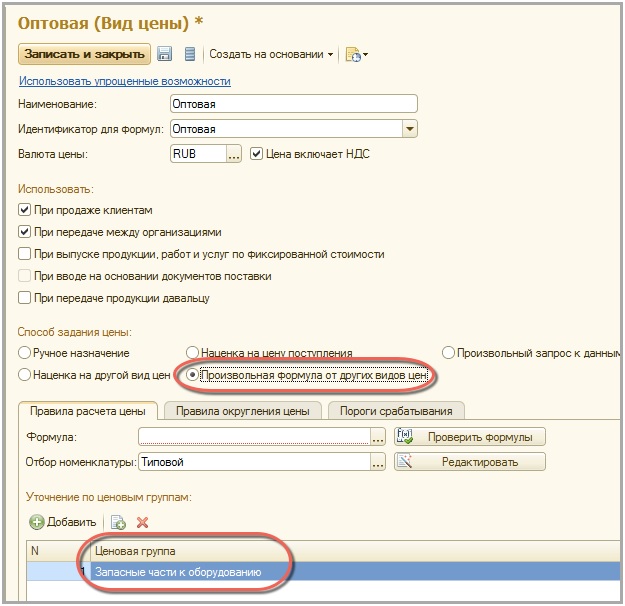
Task: Delete row with red X icon
Action: [x=142, y=522]
